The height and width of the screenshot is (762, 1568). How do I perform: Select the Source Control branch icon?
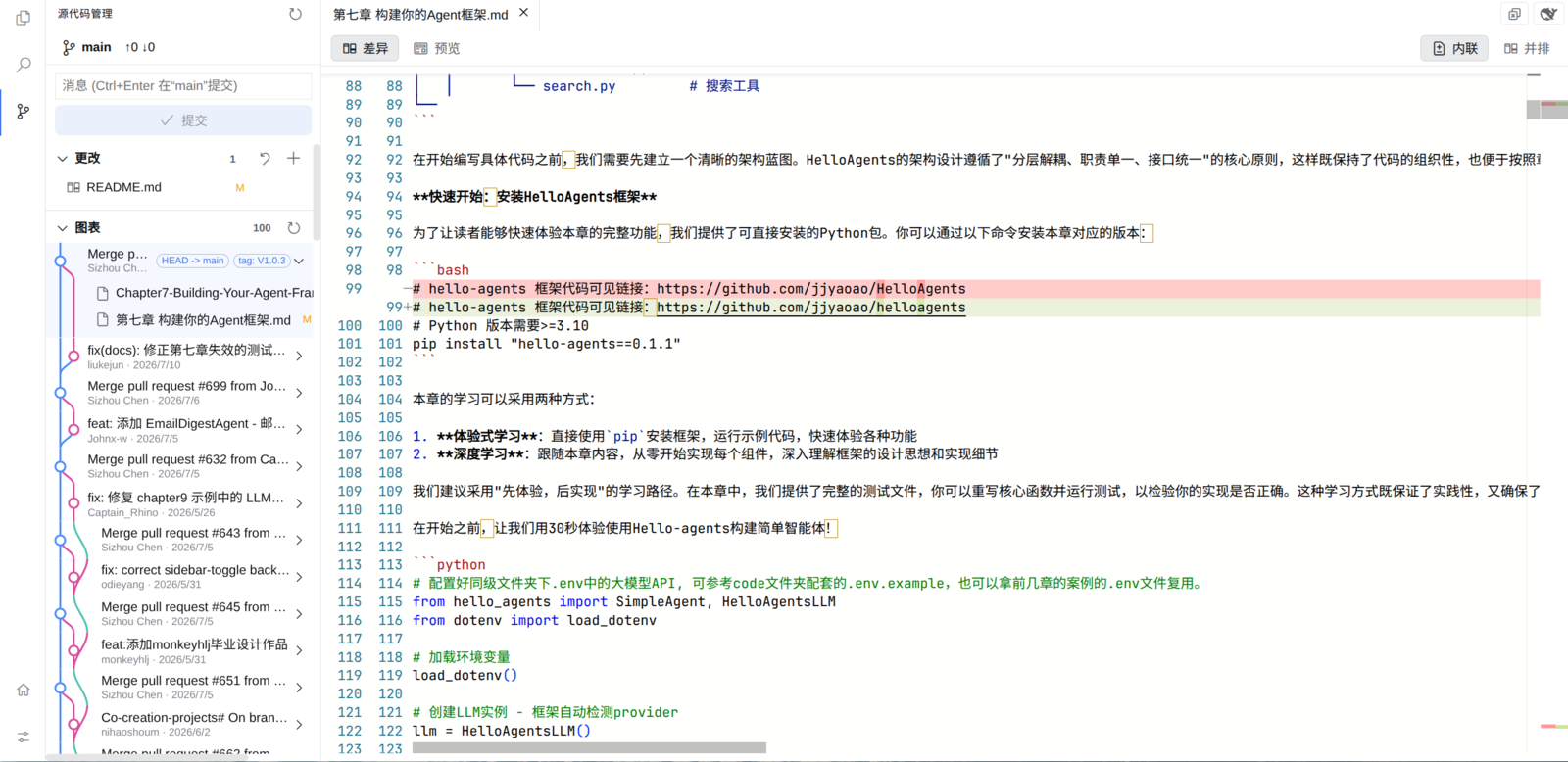tap(24, 112)
